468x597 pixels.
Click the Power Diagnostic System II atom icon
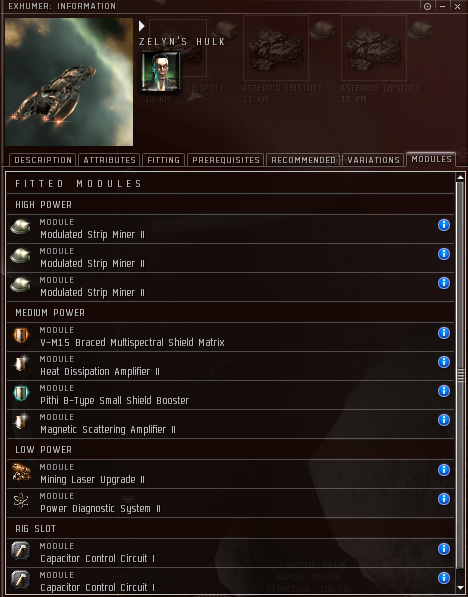coord(21,501)
